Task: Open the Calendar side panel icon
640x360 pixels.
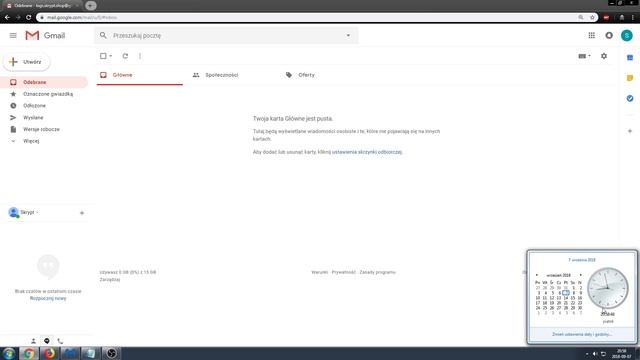Action: 630,58
